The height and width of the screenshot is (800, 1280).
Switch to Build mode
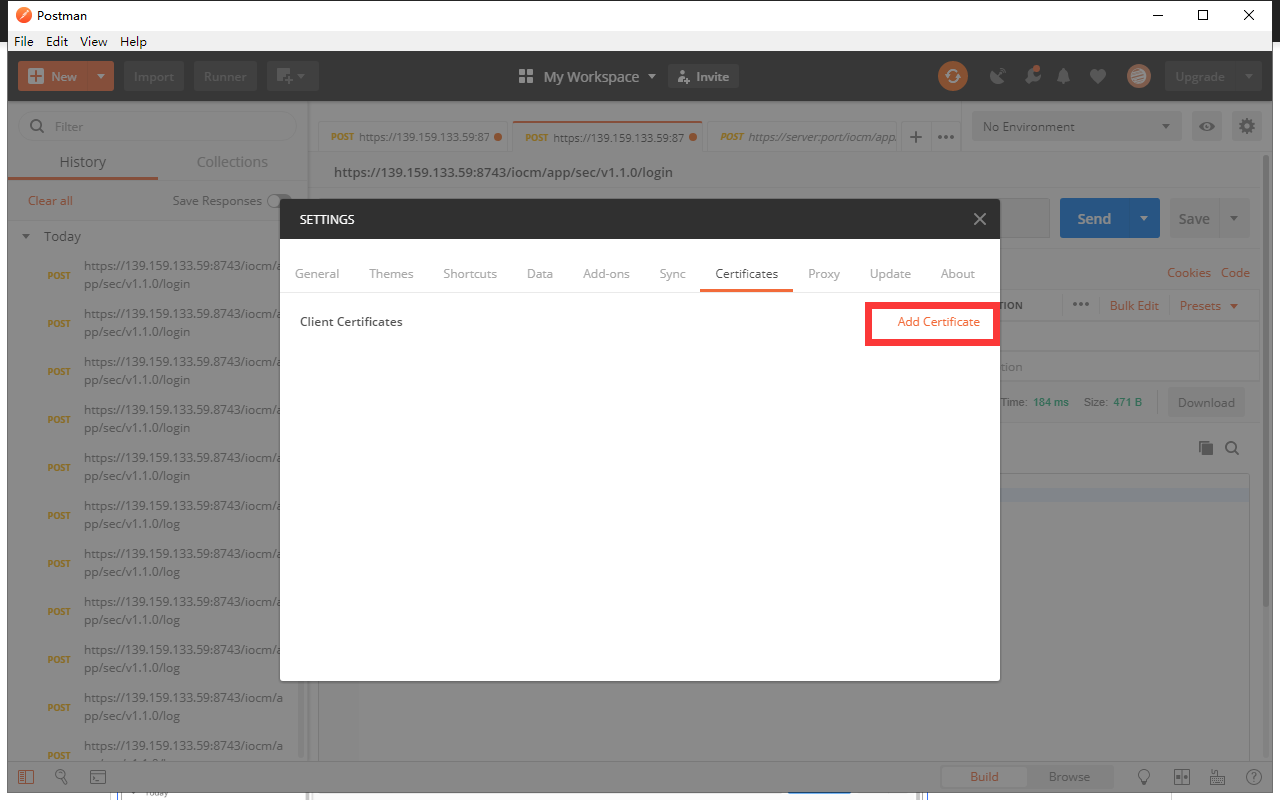(984, 776)
